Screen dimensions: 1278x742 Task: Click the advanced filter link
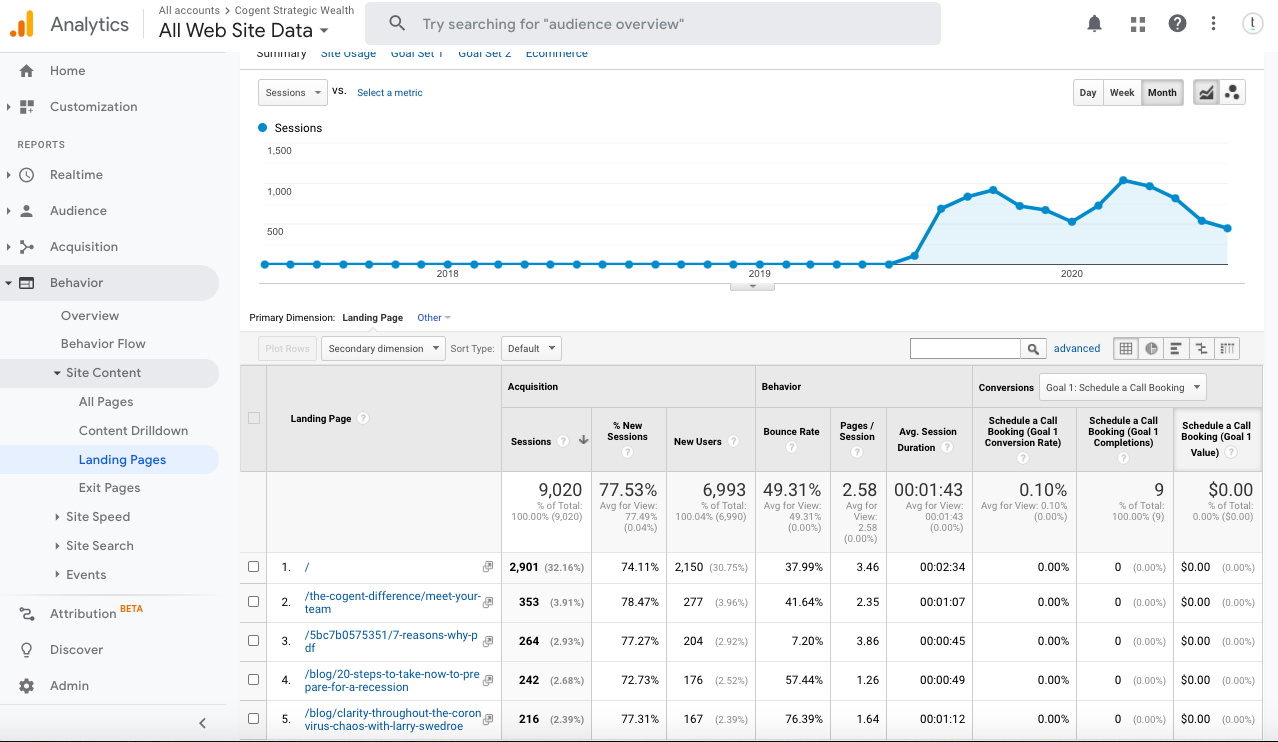tap(1077, 348)
